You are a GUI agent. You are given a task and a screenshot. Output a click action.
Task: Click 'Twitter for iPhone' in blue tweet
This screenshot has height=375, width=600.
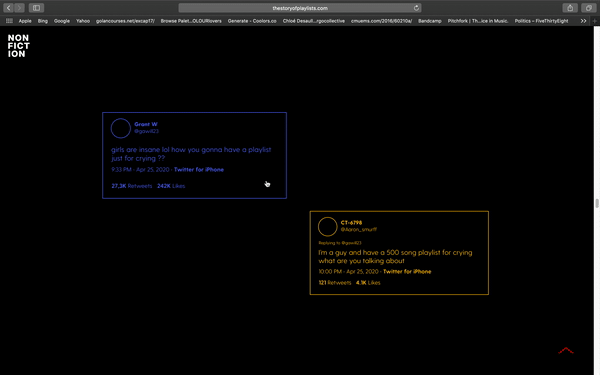199,170
